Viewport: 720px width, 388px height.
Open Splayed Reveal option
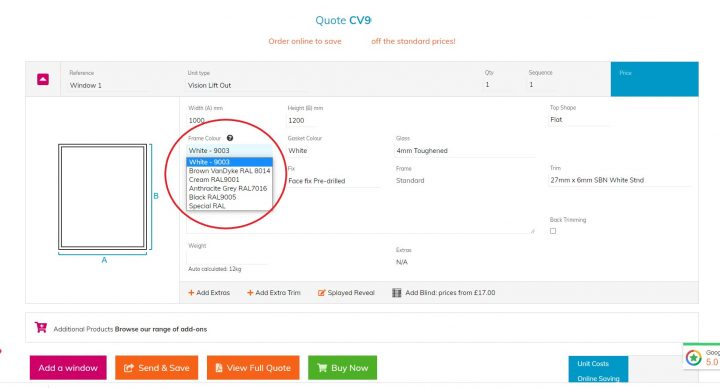pyautogui.click(x=346, y=292)
